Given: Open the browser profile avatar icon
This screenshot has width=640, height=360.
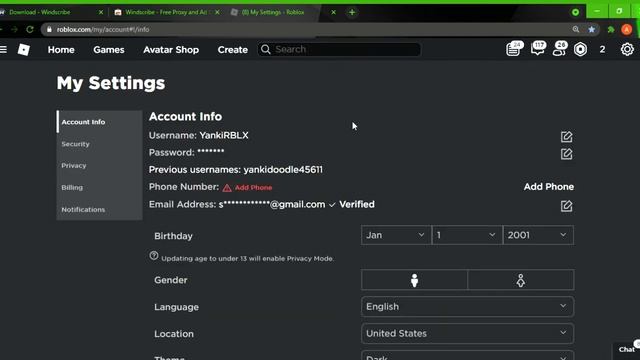Looking at the screenshot, I should tap(627, 29).
